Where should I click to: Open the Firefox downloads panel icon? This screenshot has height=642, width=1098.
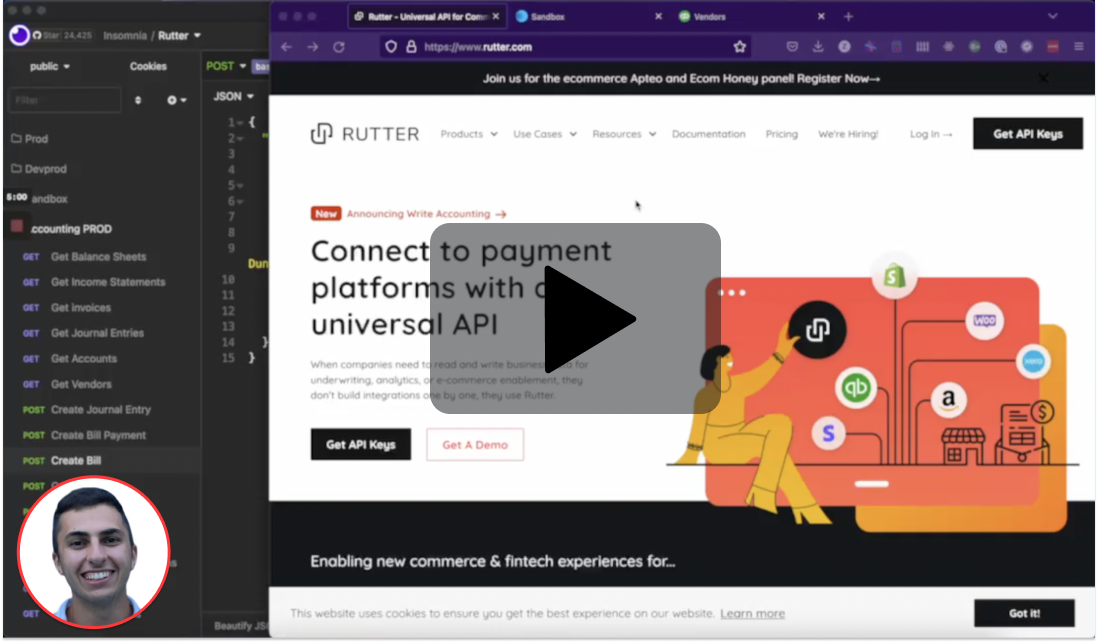[x=818, y=46]
